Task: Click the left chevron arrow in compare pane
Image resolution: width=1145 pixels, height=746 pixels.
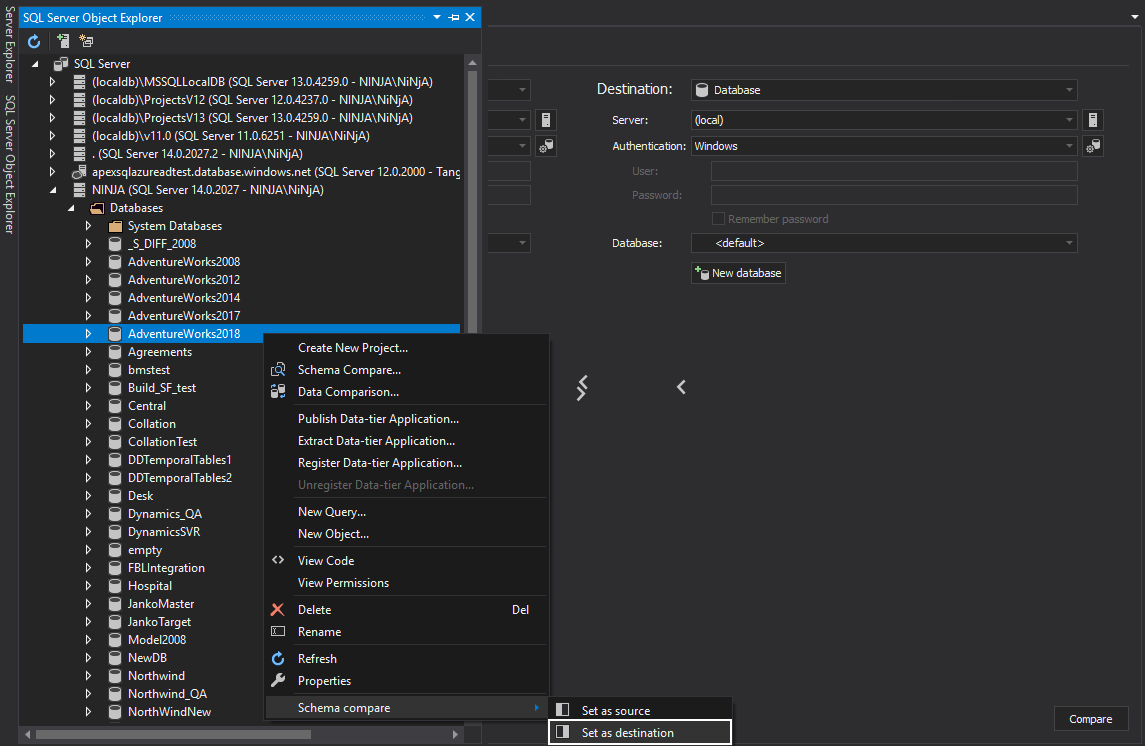Action: tap(681, 387)
